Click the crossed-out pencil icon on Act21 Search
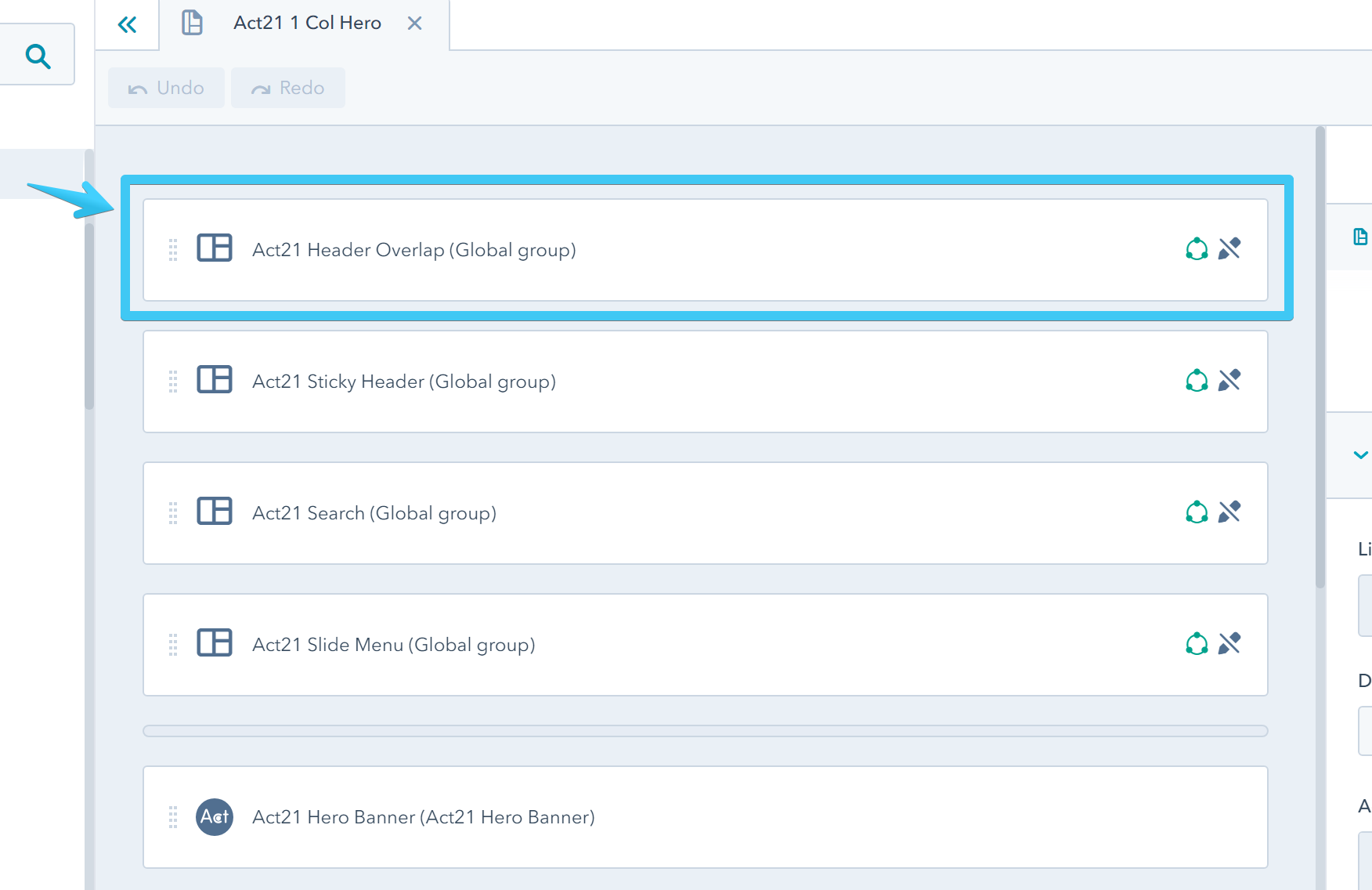Viewport: 1372px width, 890px height. pos(1231,512)
